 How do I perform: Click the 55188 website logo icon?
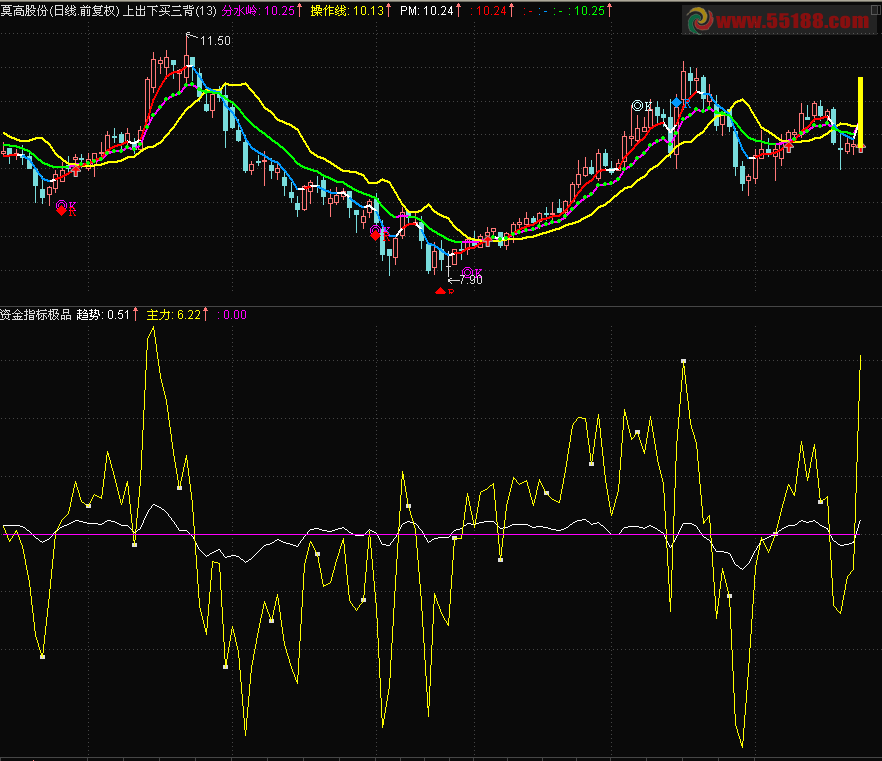702,20
